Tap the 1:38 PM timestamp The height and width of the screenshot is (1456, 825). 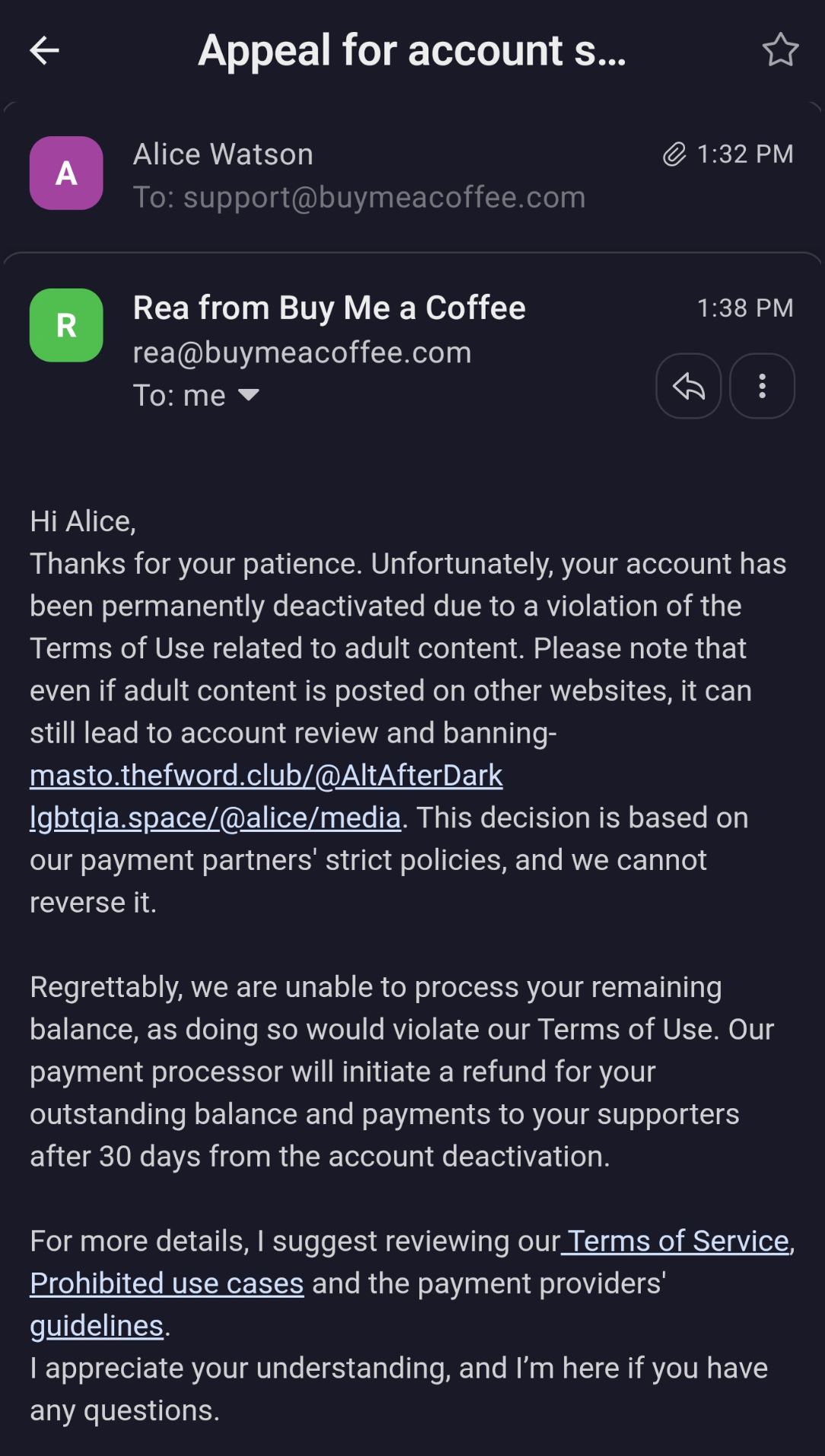point(745,308)
